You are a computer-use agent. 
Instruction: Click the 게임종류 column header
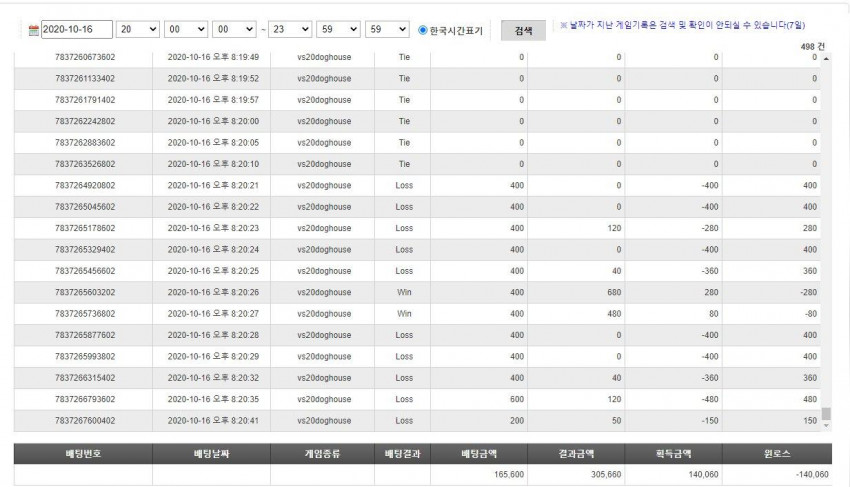click(x=323, y=454)
